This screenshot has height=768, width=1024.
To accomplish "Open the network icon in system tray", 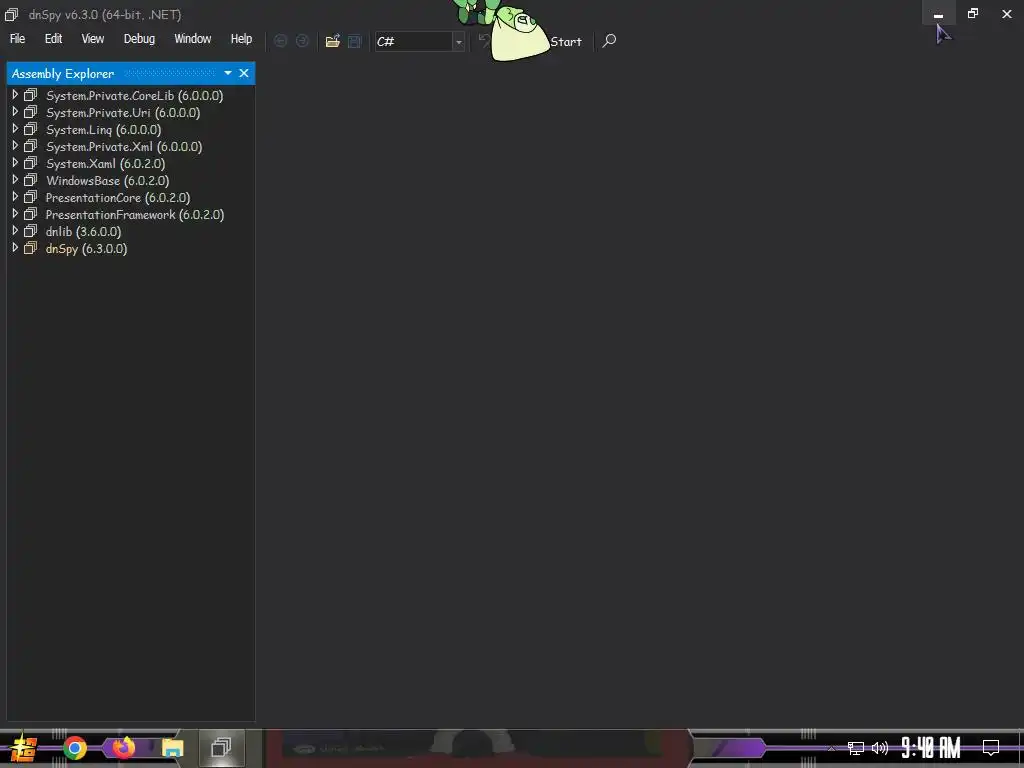I will [x=856, y=748].
